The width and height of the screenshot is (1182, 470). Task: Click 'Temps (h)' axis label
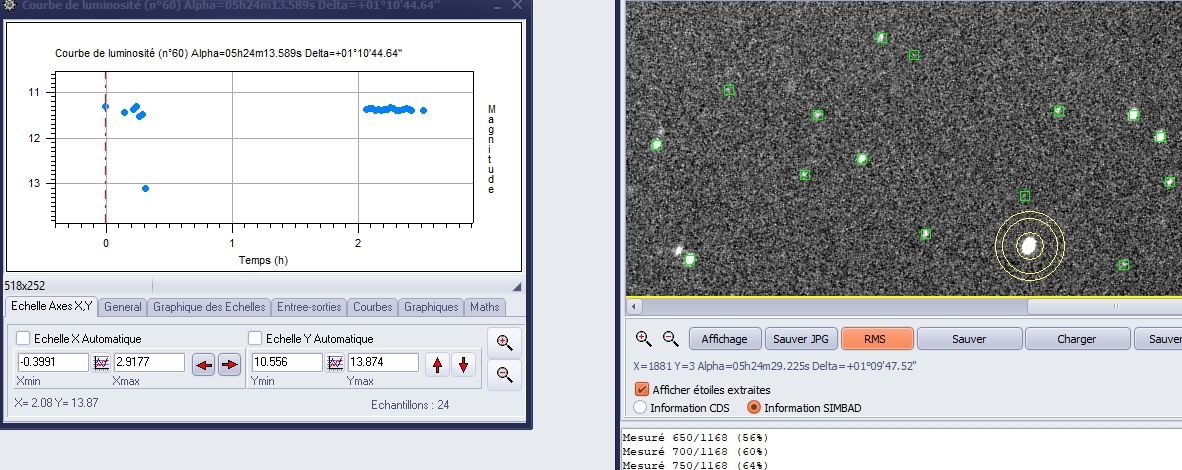coord(263,260)
